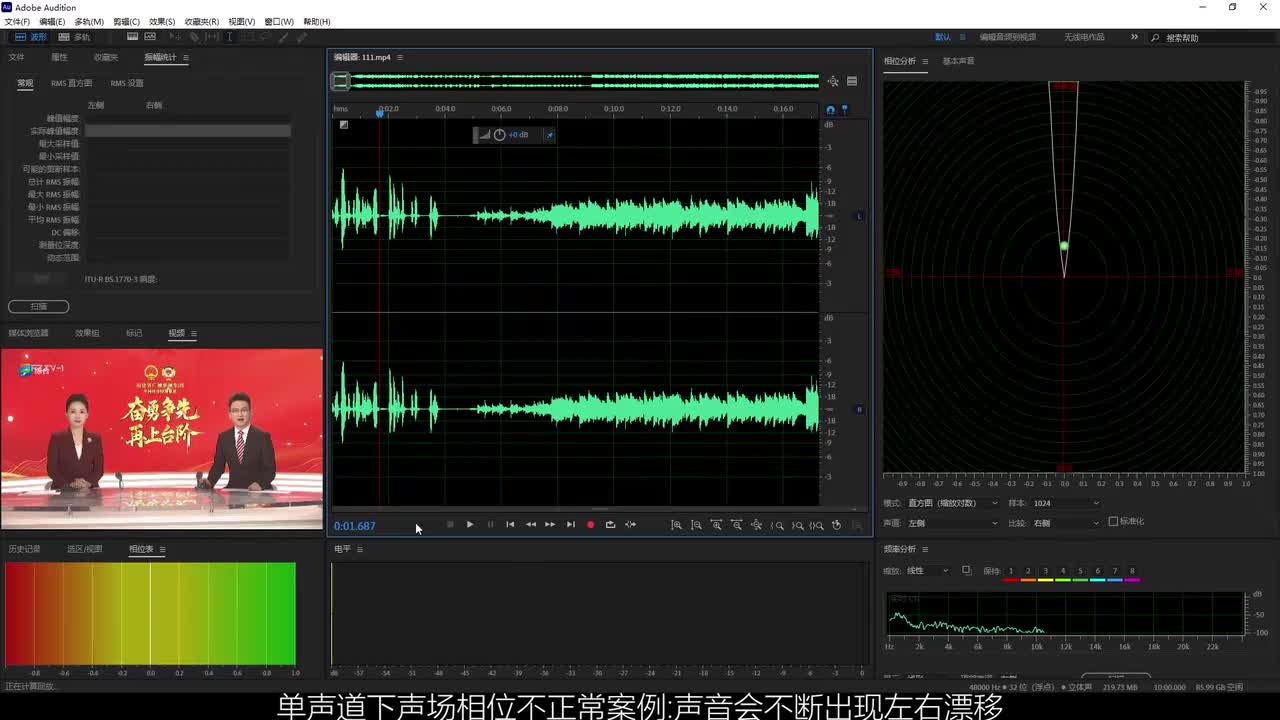This screenshot has width=1280, height=720.
Task: Click in the 搜索帮助 search field
Action: pos(1211,38)
